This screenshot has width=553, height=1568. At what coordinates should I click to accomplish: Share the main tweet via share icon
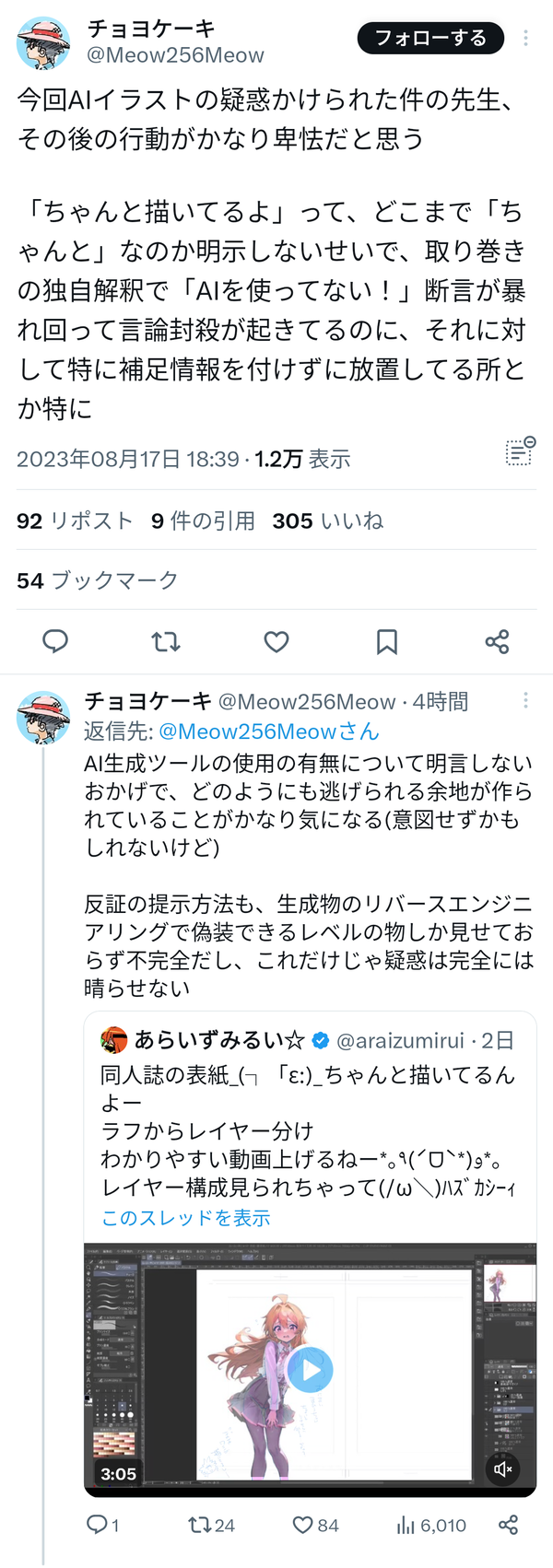(498, 641)
